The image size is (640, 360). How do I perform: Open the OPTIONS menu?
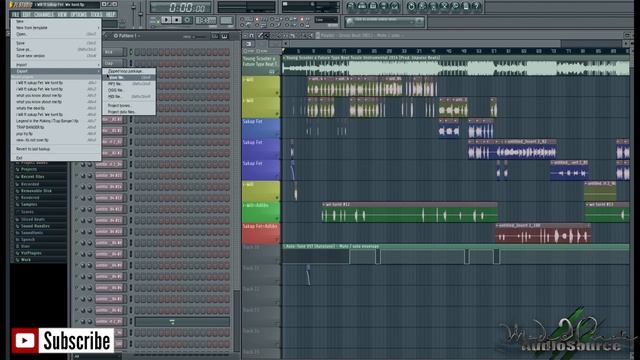(x=78, y=14)
